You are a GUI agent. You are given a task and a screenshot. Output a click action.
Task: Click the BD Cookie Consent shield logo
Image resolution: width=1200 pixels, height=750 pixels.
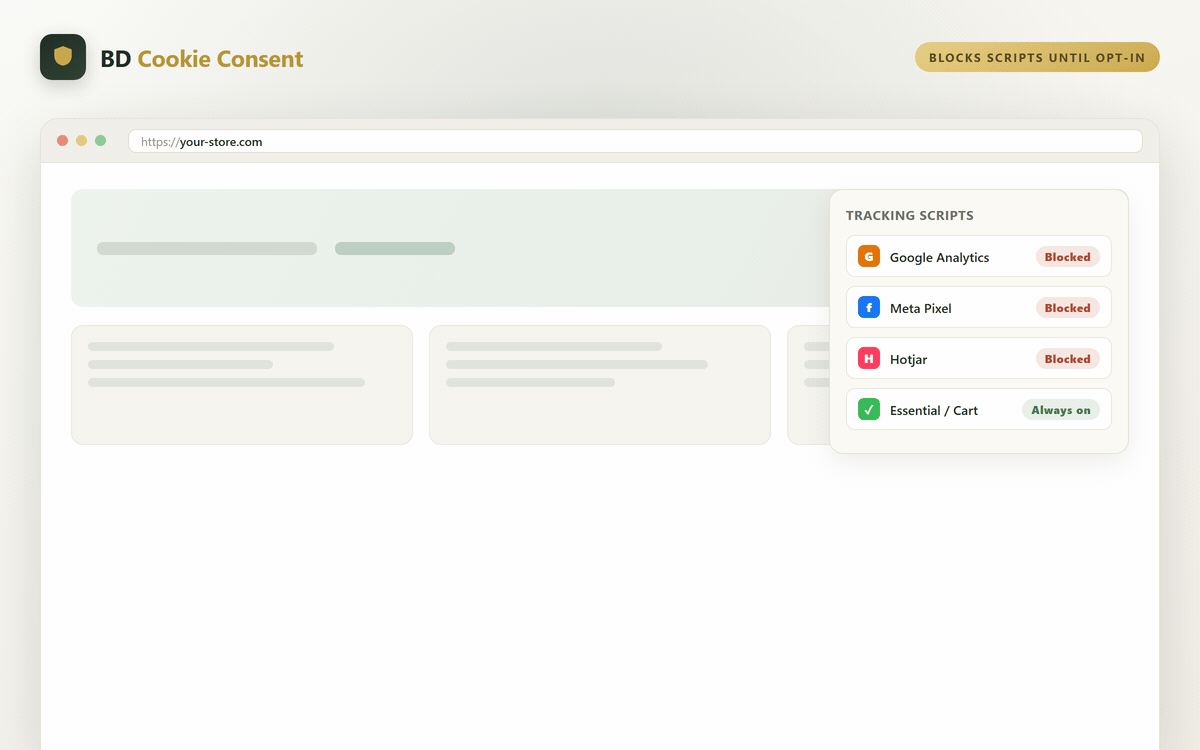coord(63,57)
